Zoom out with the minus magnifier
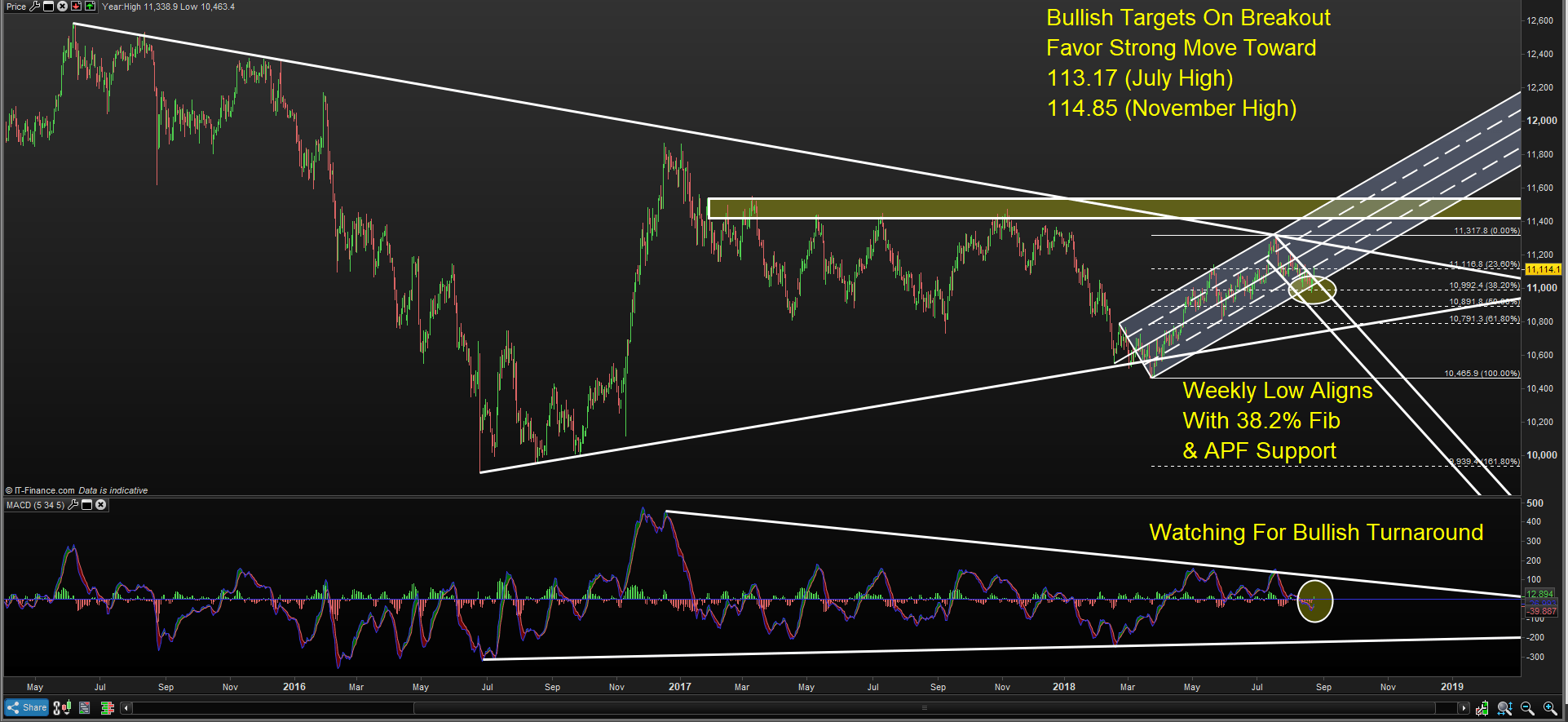Viewport: 1568px width, 722px height. [1527, 708]
